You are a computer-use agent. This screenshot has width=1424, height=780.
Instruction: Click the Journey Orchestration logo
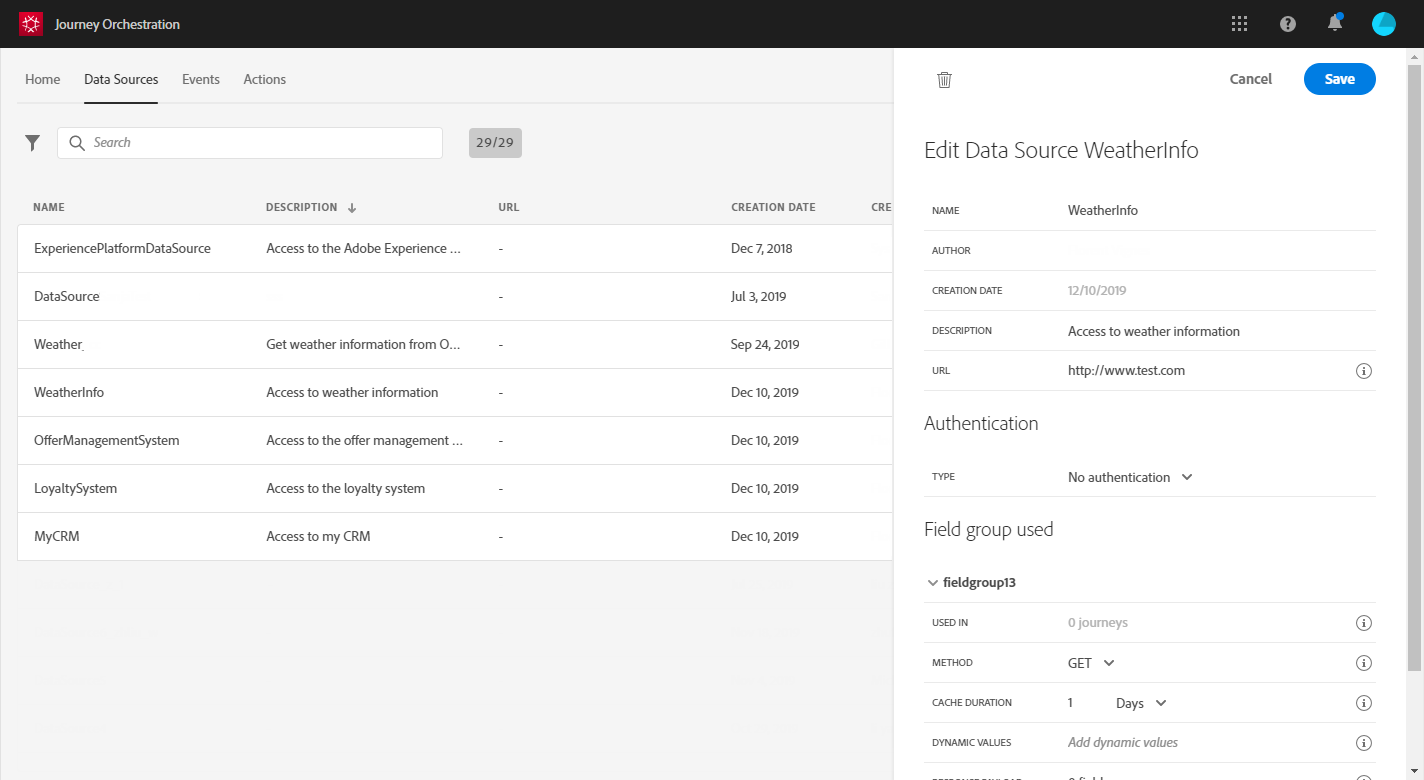pyautogui.click(x=31, y=24)
